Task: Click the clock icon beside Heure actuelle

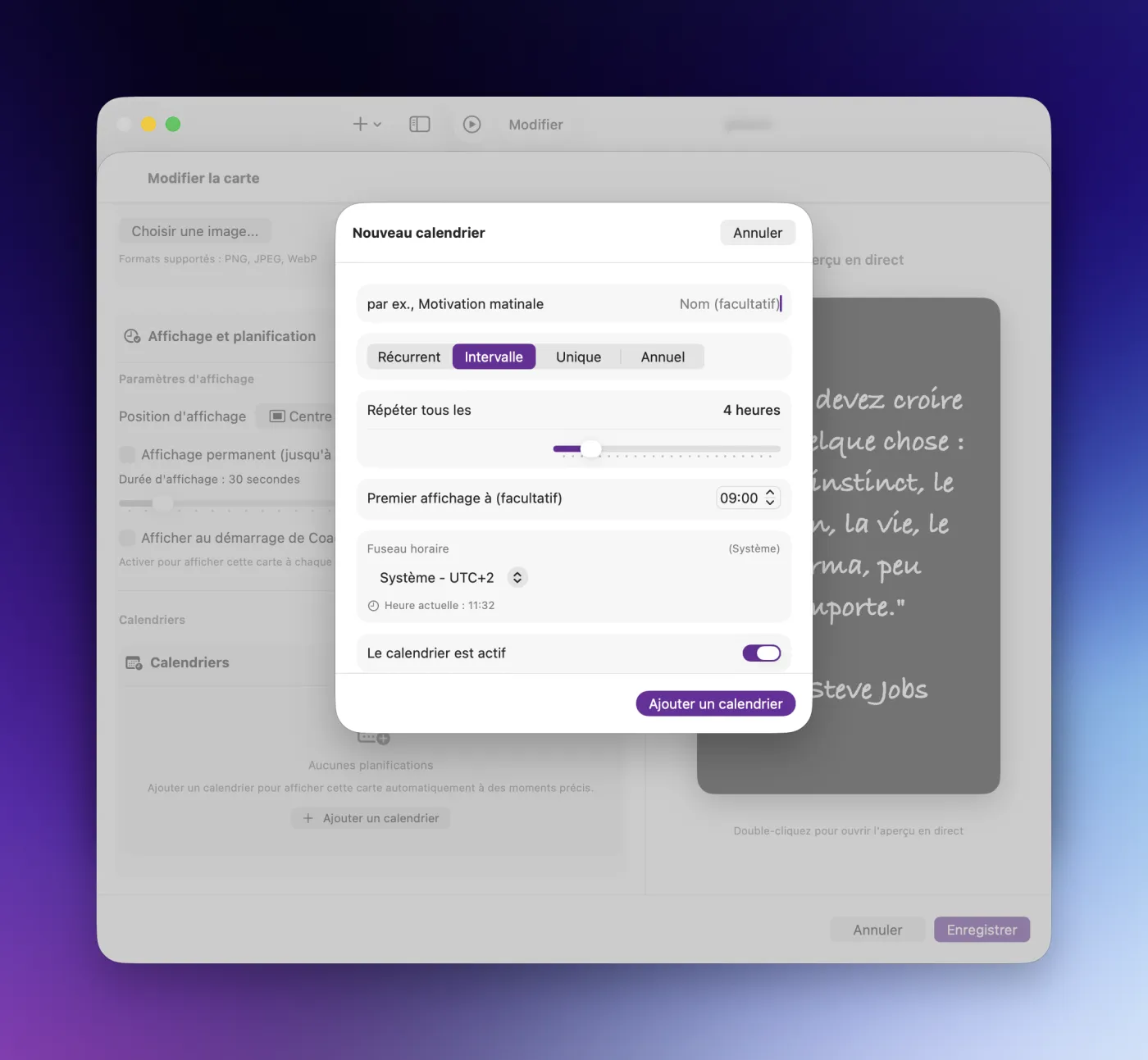Action: [x=373, y=606]
